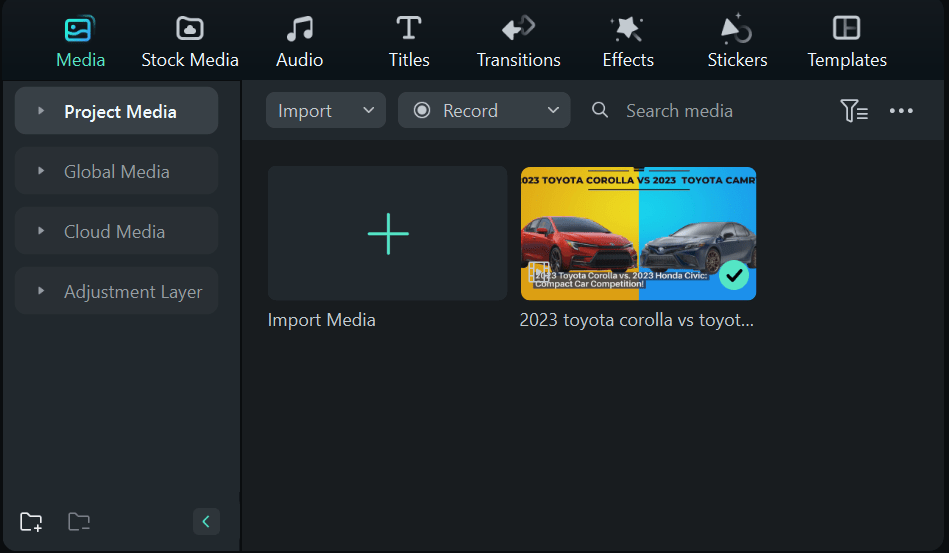This screenshot has height=553, width=949.
Task: Select Cloud Media in sidebar
Action: 115,232
